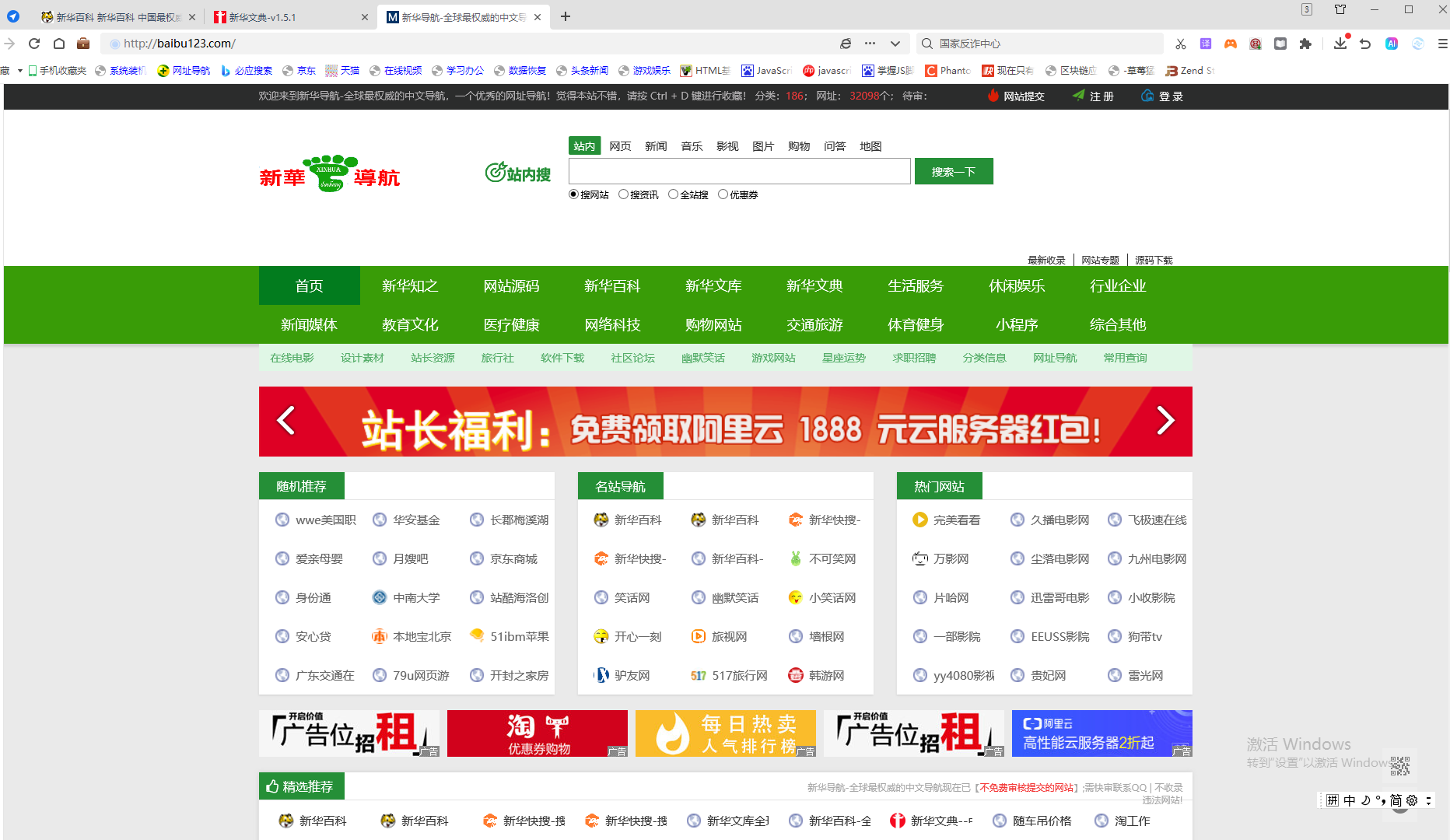
Task: Open the 最新收录 link
Action: click(1046, 260)
